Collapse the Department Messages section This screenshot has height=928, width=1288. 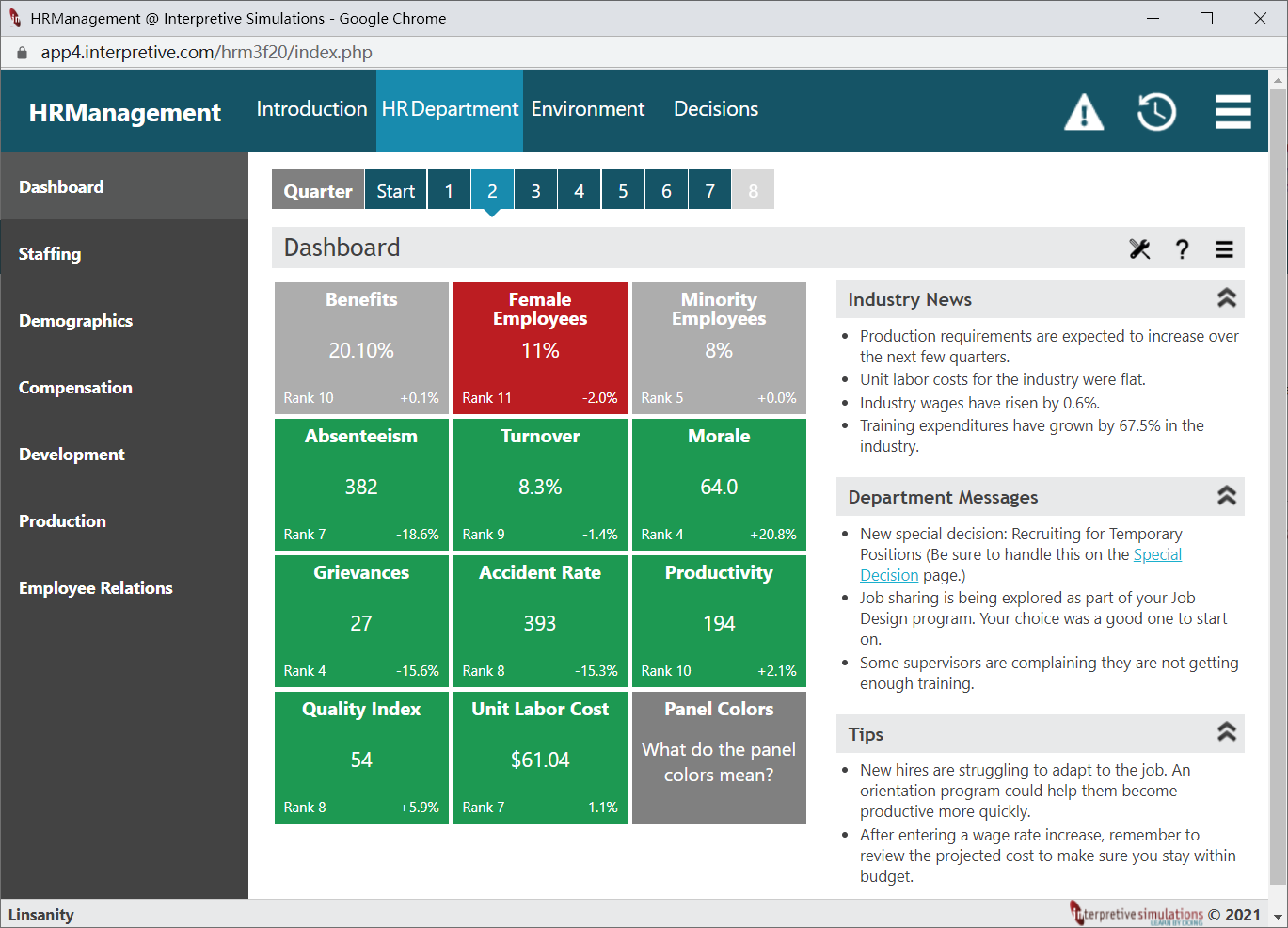[1227, 496]
